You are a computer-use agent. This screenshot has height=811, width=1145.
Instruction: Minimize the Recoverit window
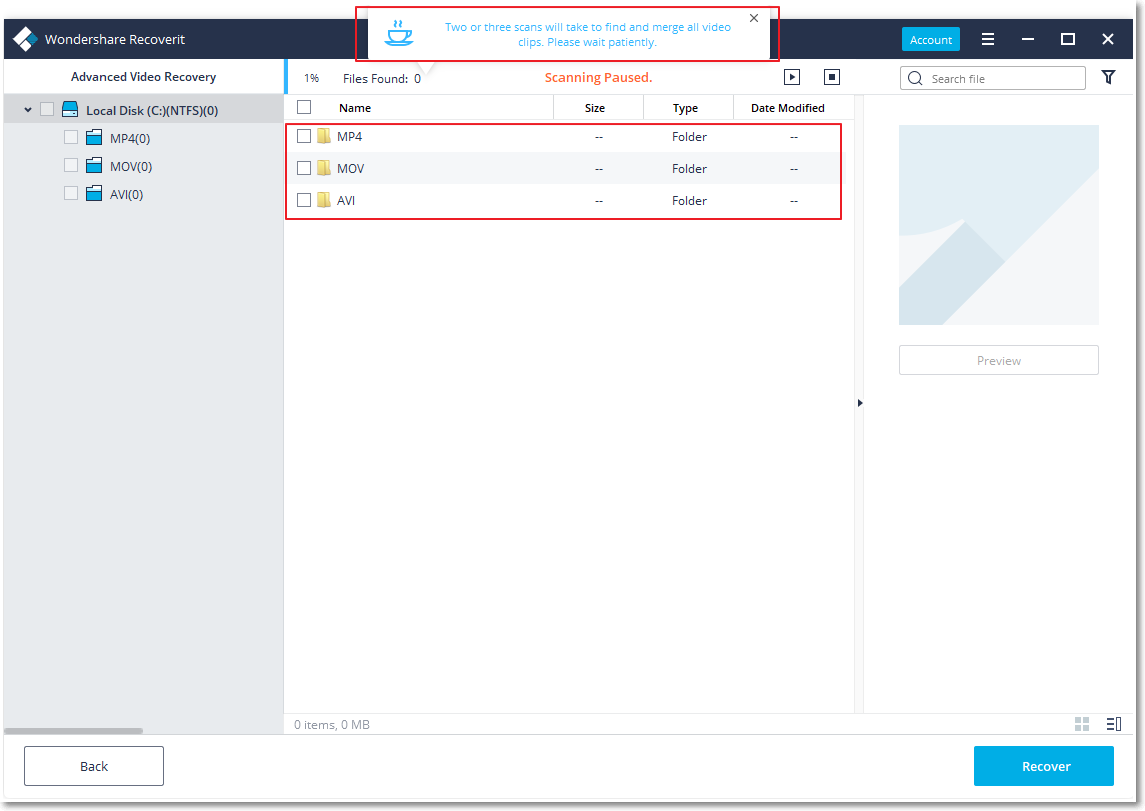(x=1028, y=39)
